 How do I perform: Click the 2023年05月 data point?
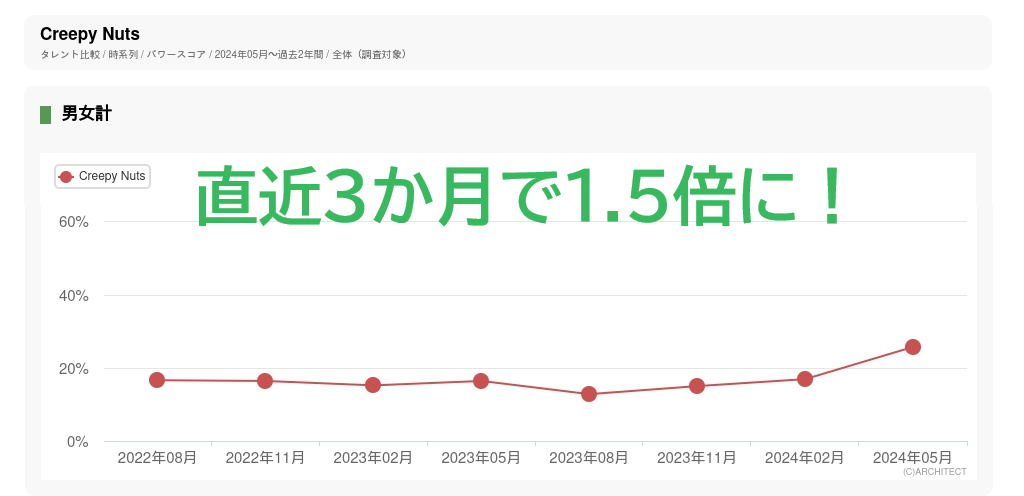tap(481, 381)
